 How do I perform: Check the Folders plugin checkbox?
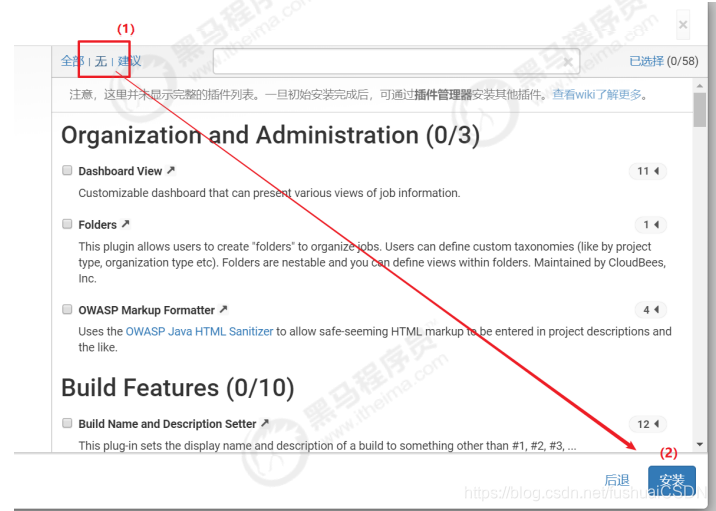pyautogui.click(x=67, y=224)
